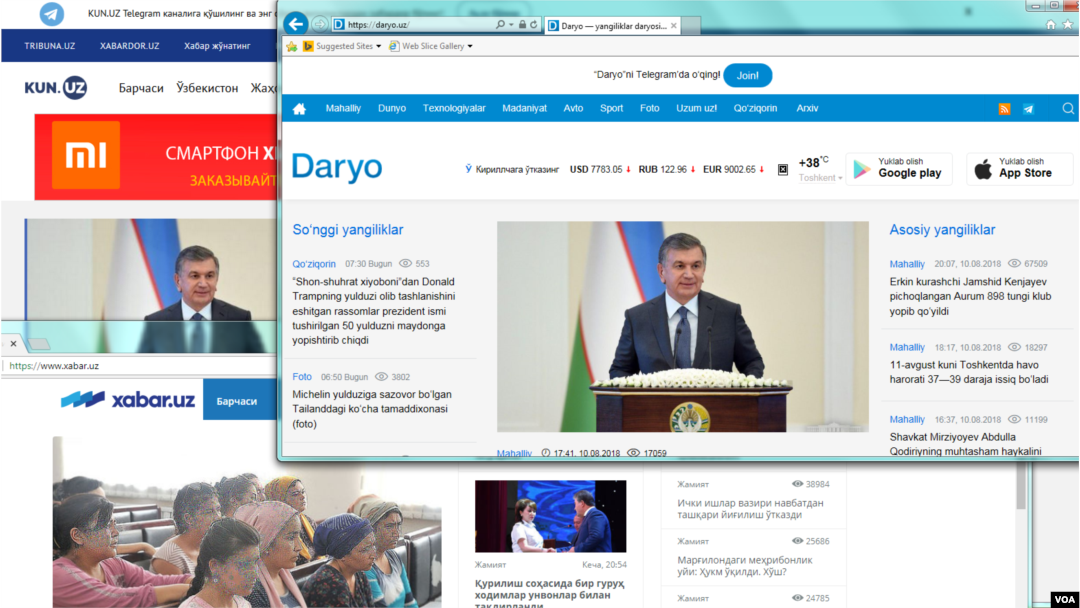Click Барчаси tab on xabar.uz

click(x=239, y=399)
